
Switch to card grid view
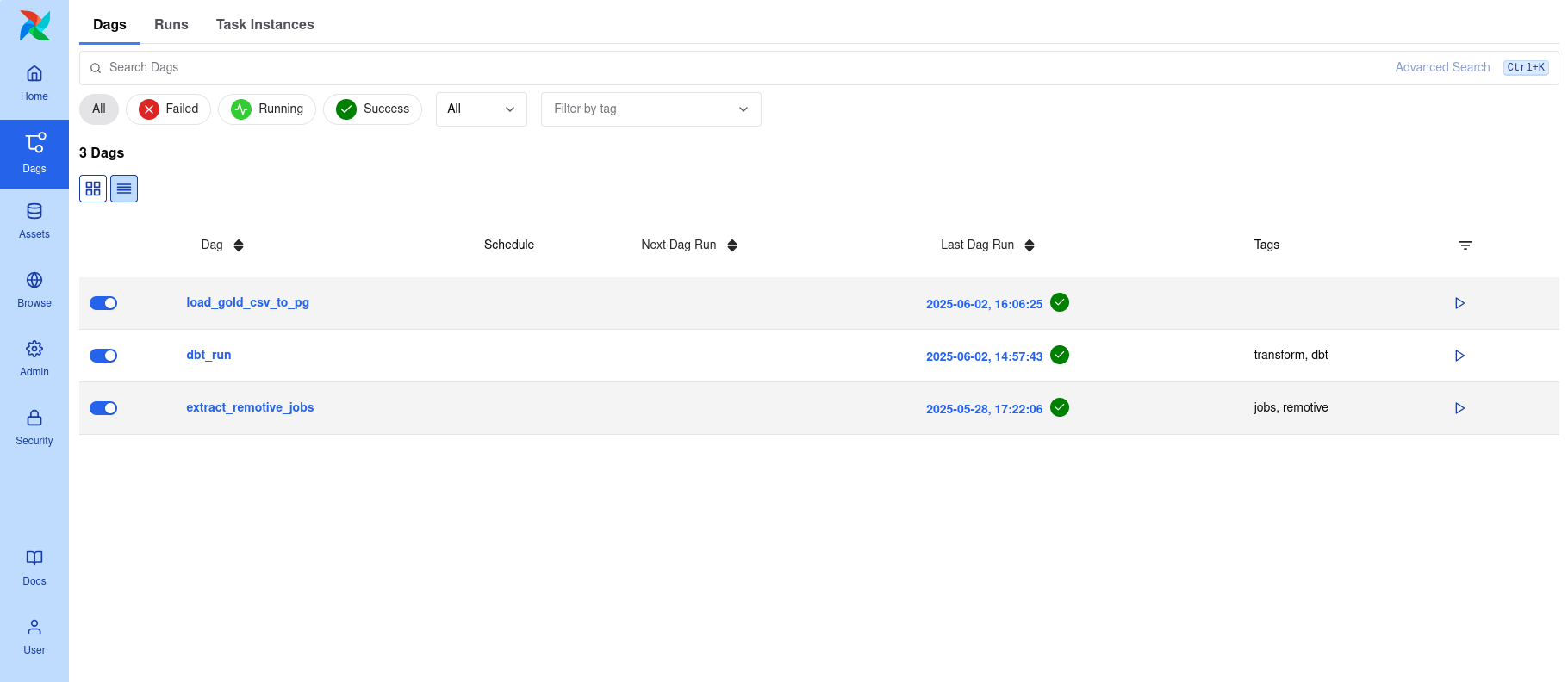(93, 189)
